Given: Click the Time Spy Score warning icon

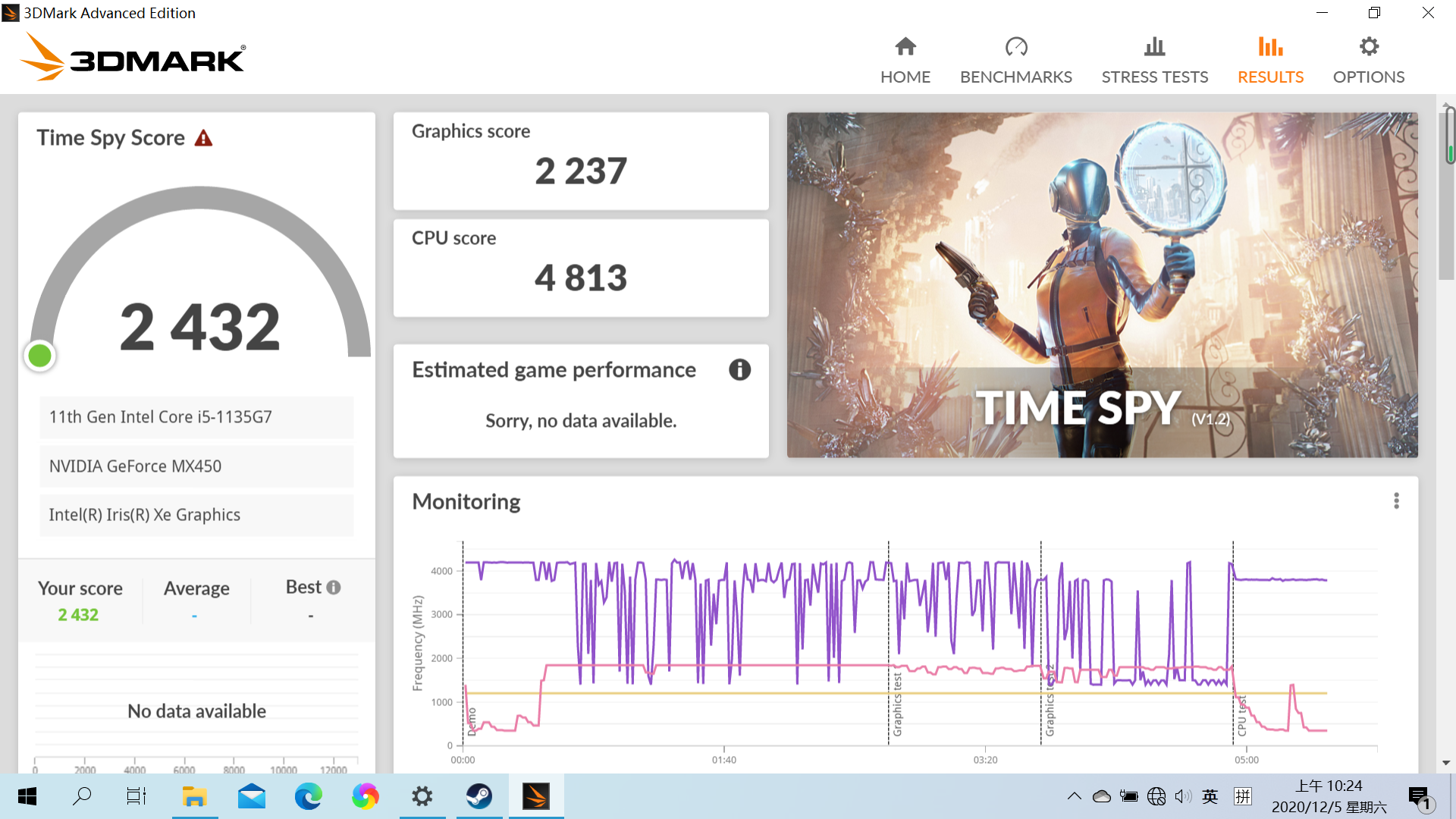Looking at the screenshot, I should tap(203, 138).
